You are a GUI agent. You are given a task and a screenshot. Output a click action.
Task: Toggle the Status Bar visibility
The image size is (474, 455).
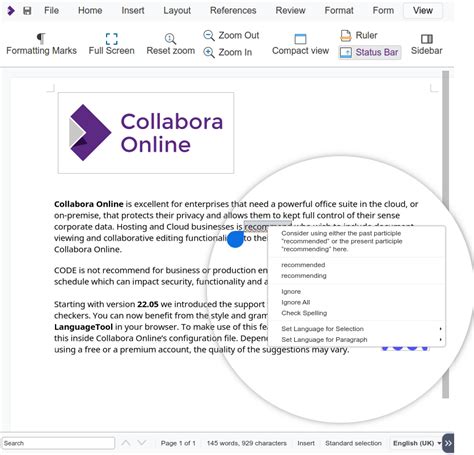point(369,52)
